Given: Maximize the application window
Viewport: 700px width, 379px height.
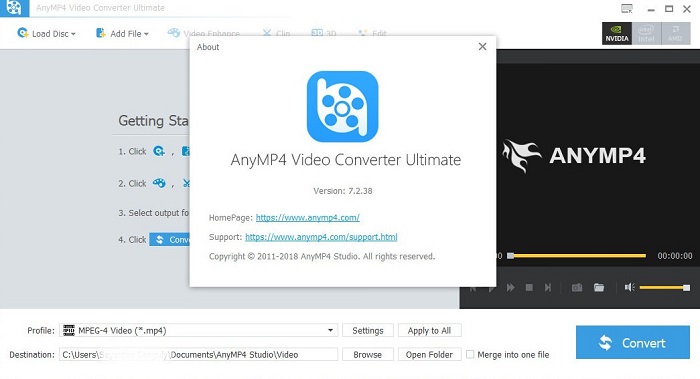Looking at the screenshot, I should point(669,8).
